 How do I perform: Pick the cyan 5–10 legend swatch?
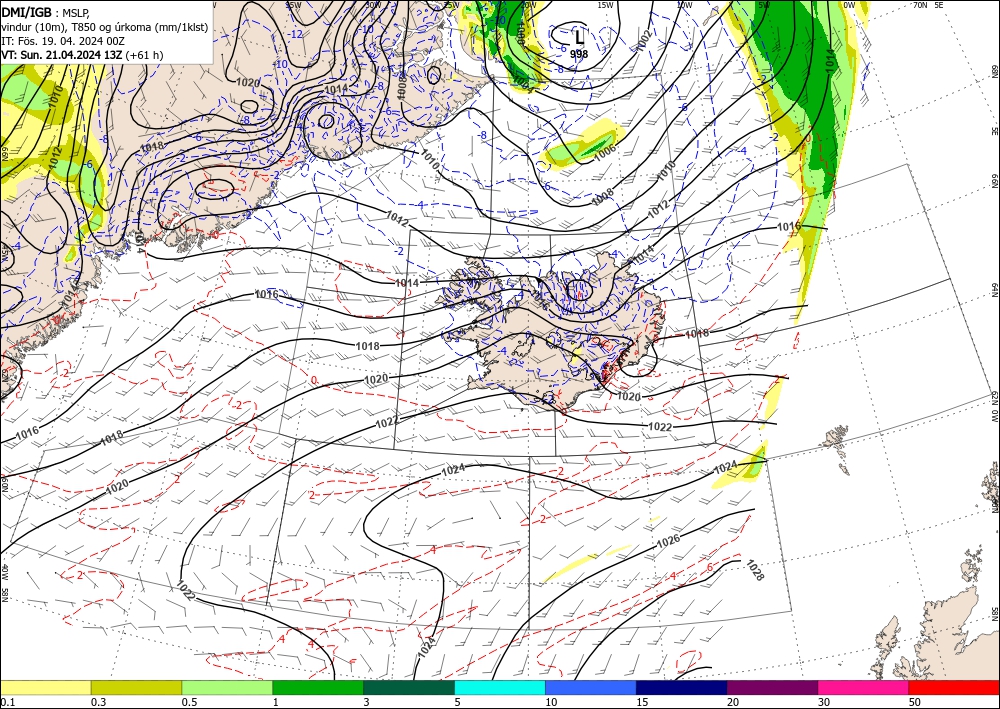500,687
